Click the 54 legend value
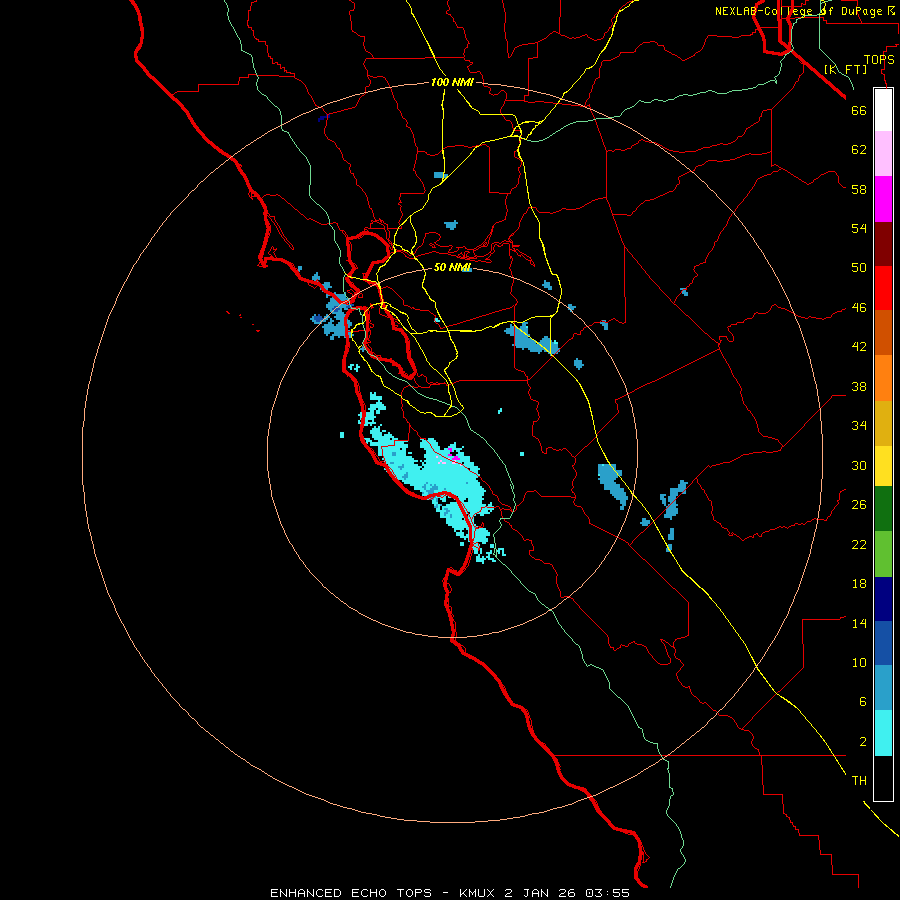The height and width of the screenshot is (900, 900). [x=859, y=228]
